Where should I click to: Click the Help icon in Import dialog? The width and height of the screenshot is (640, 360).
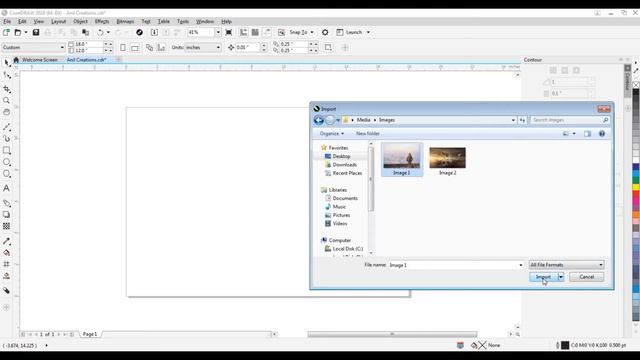(x=602, y=133)
